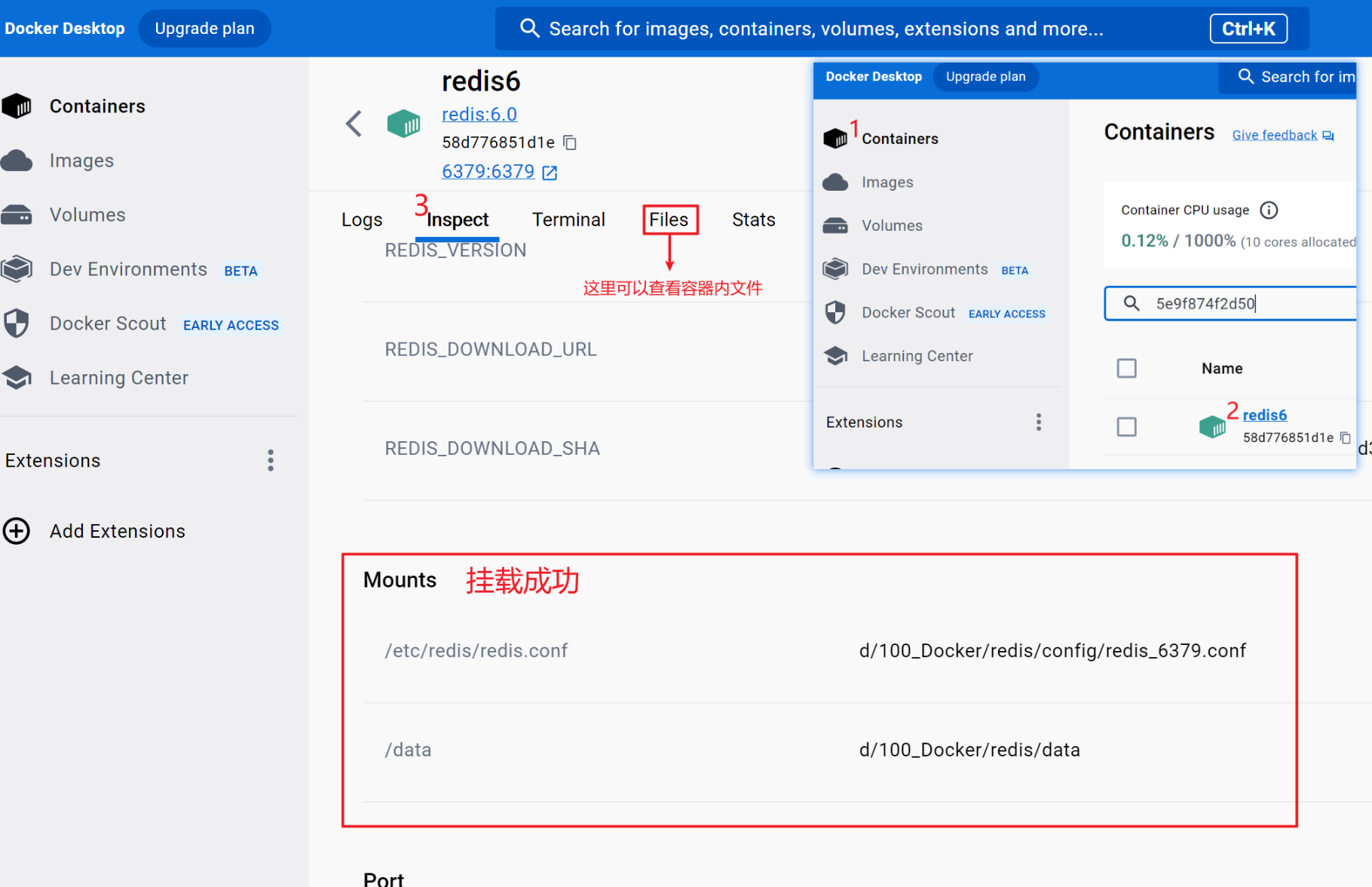Open Images in the main sidebar
1372x887 pixels.
coord(81,161)
